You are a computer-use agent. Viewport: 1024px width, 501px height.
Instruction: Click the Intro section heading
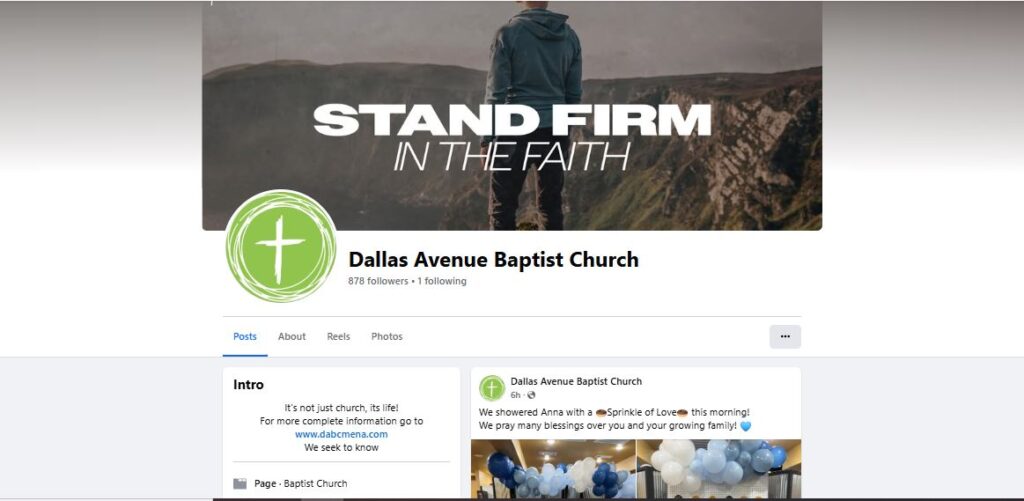[248, 385]
